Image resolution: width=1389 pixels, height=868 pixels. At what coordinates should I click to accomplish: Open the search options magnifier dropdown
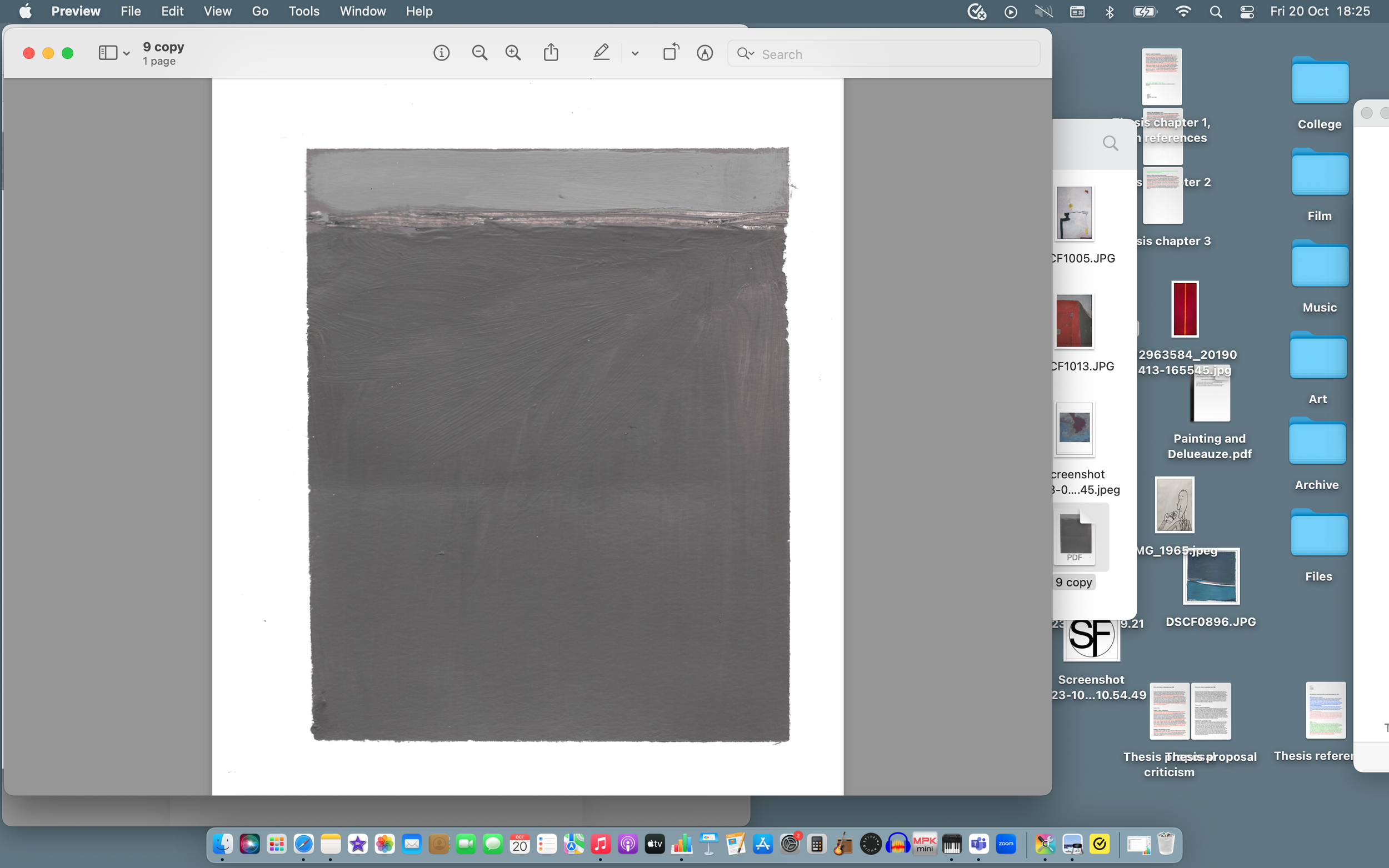point(745,53)
